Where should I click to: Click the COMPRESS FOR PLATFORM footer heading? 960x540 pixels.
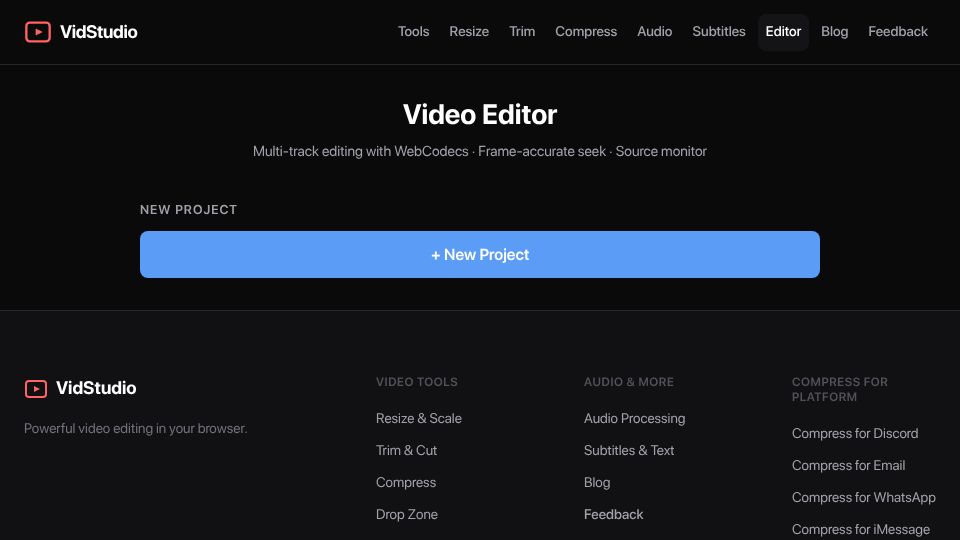(839, 389)
